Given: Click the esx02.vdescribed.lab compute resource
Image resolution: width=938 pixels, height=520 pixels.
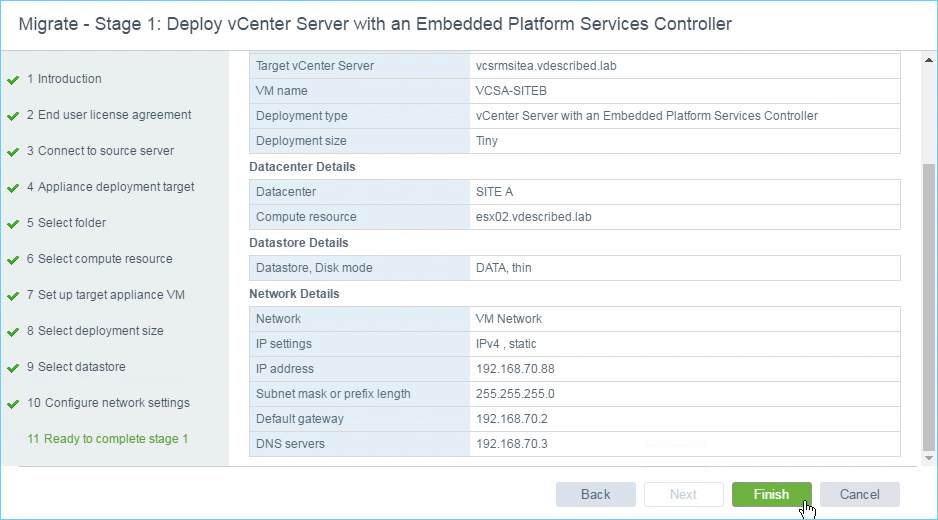Looking at the screenshot, I should (x=534, y=217).
